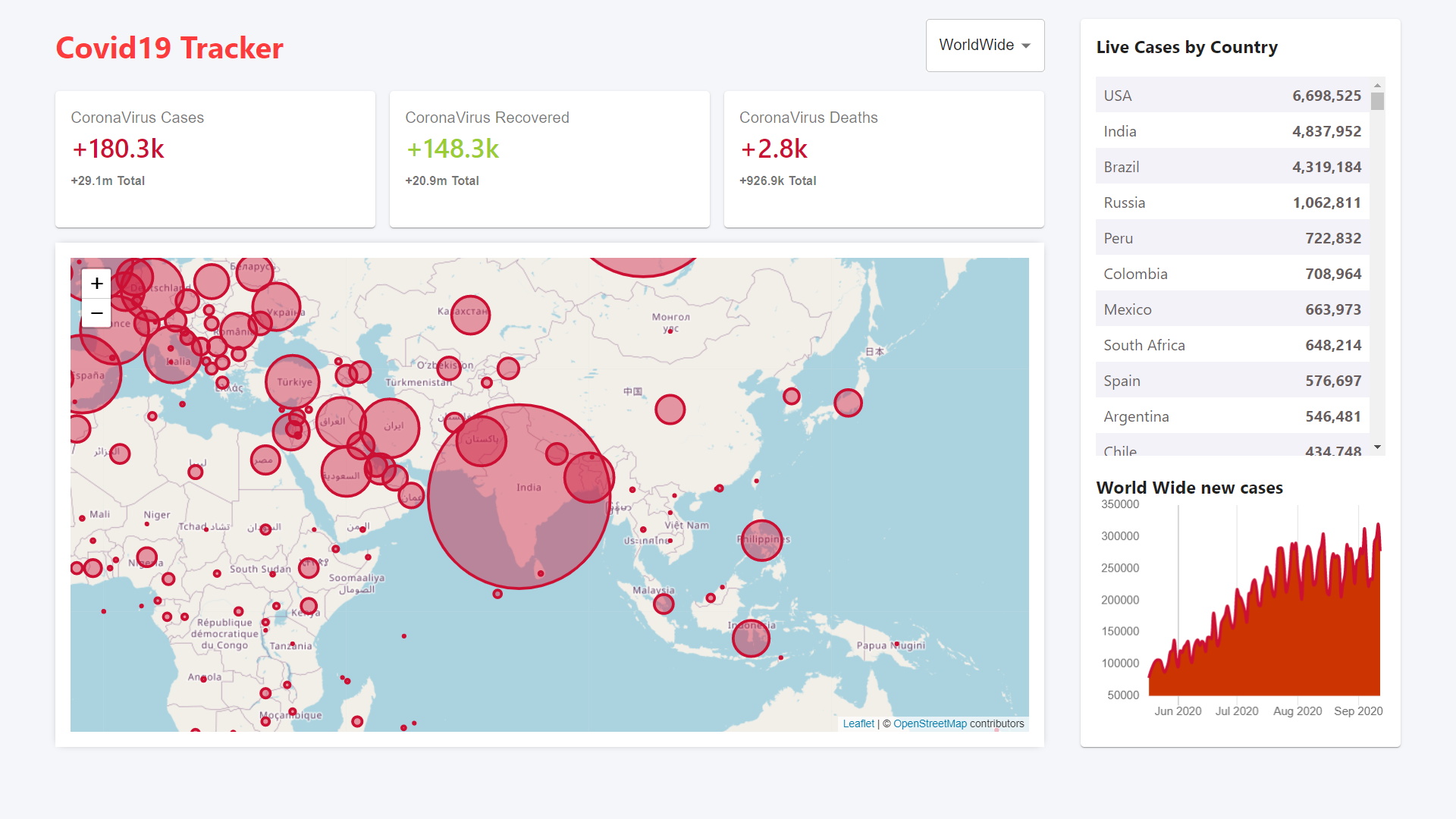Click the Peru row in country list
This screenshot has width=1456, height=819.
[1232, 238]
